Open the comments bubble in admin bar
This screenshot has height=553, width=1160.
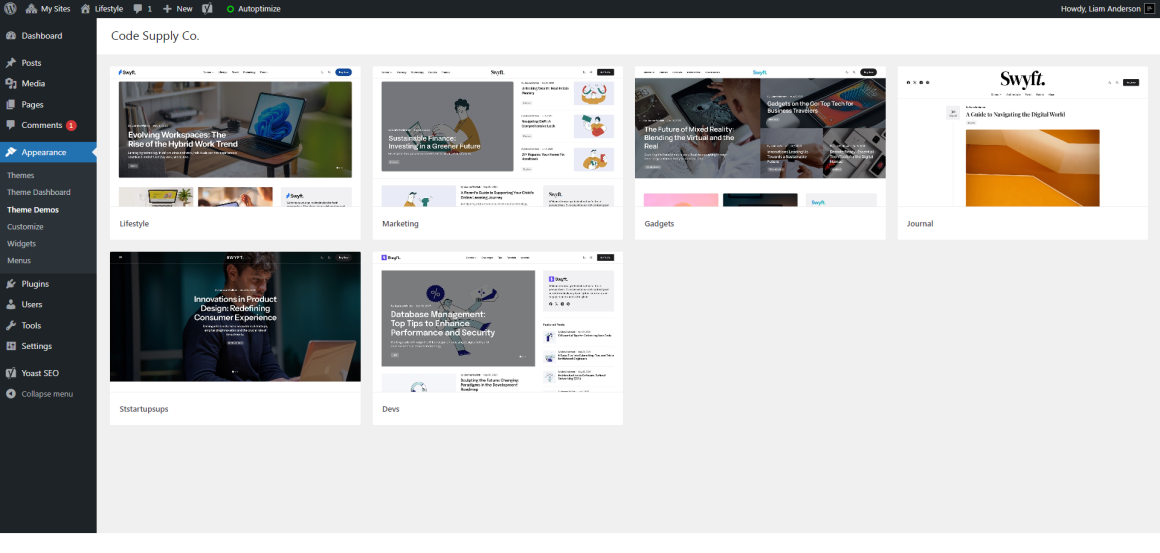coord(142,9)
